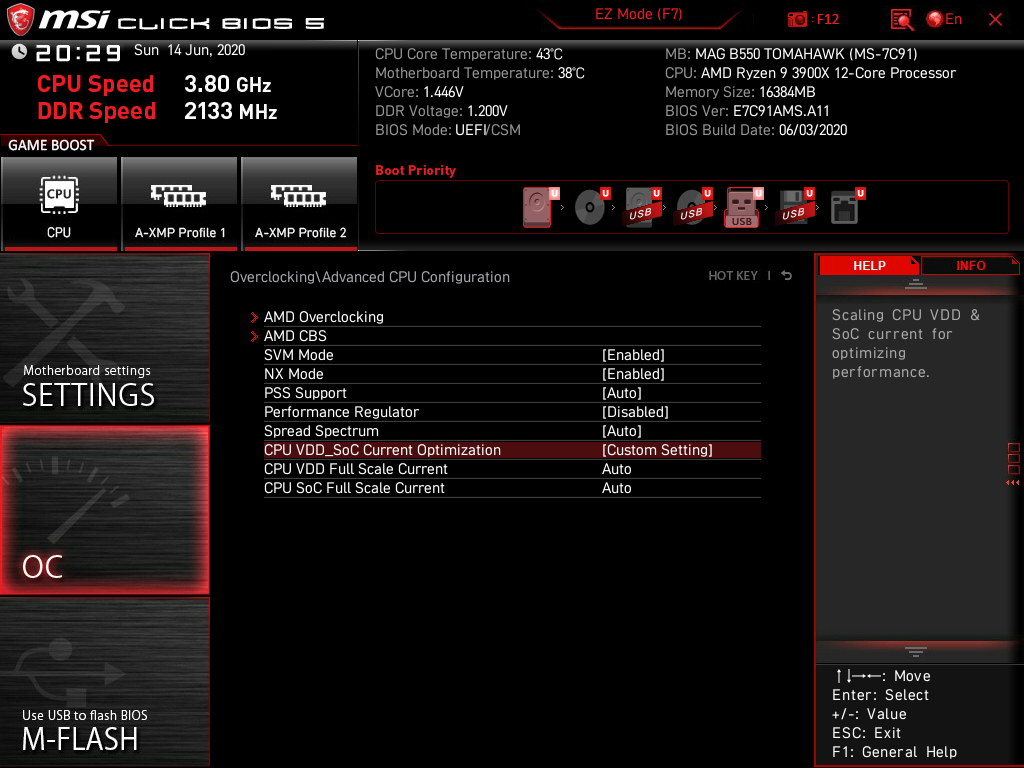Click the 'F1: General Help' hint
The image size is (1024, 768).
click(894, 752)
